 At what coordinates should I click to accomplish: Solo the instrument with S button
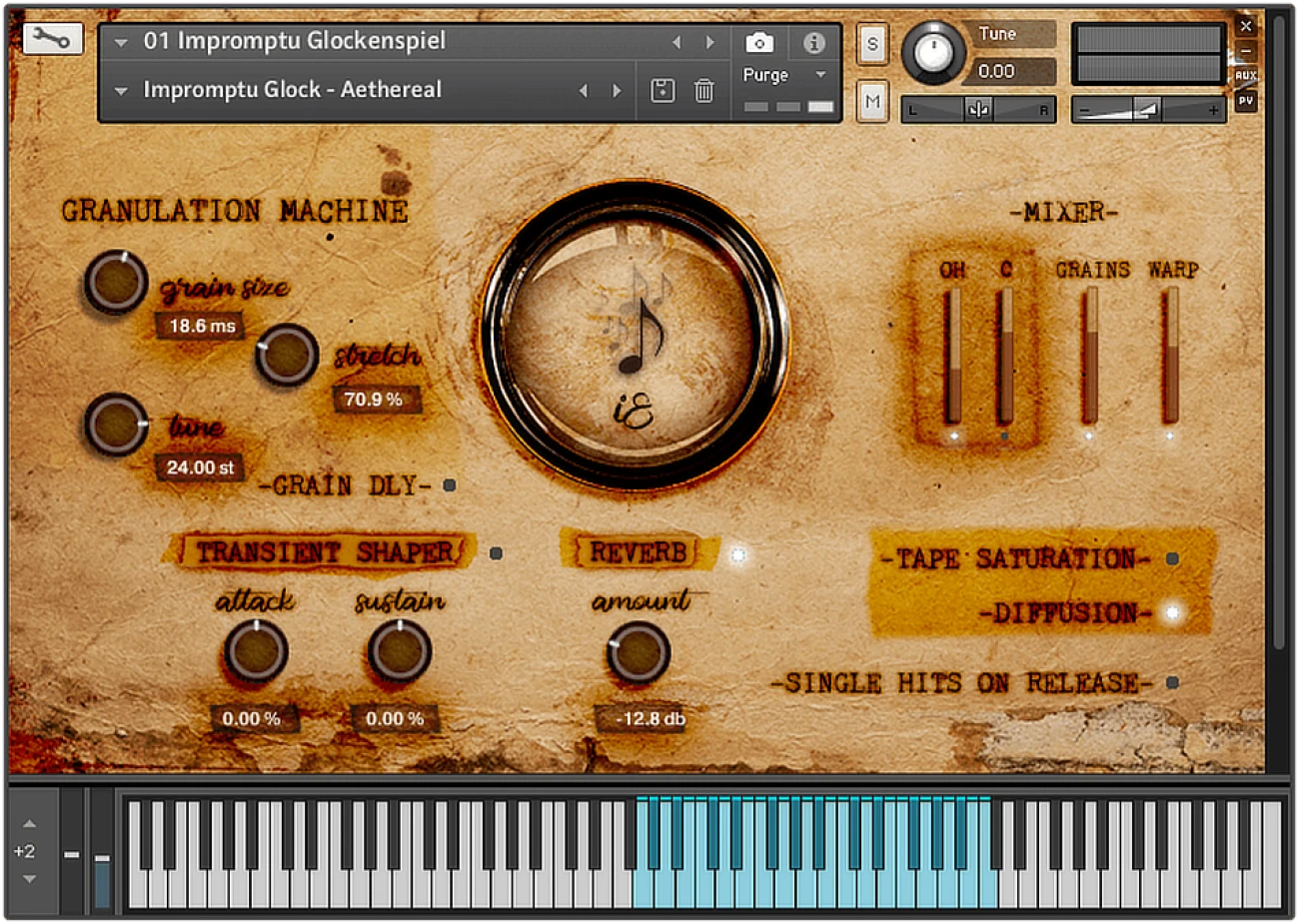872,44
